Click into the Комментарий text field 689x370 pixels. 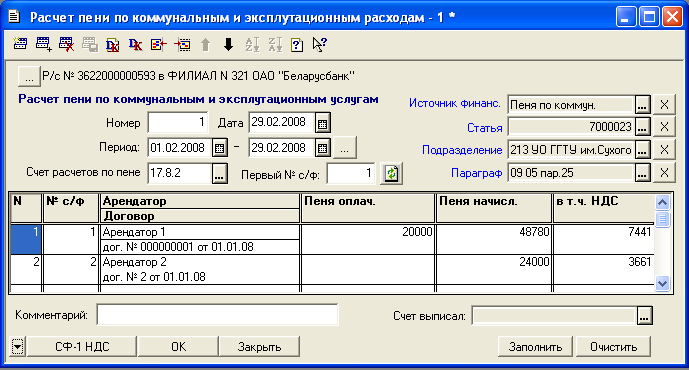click(217, 315)
